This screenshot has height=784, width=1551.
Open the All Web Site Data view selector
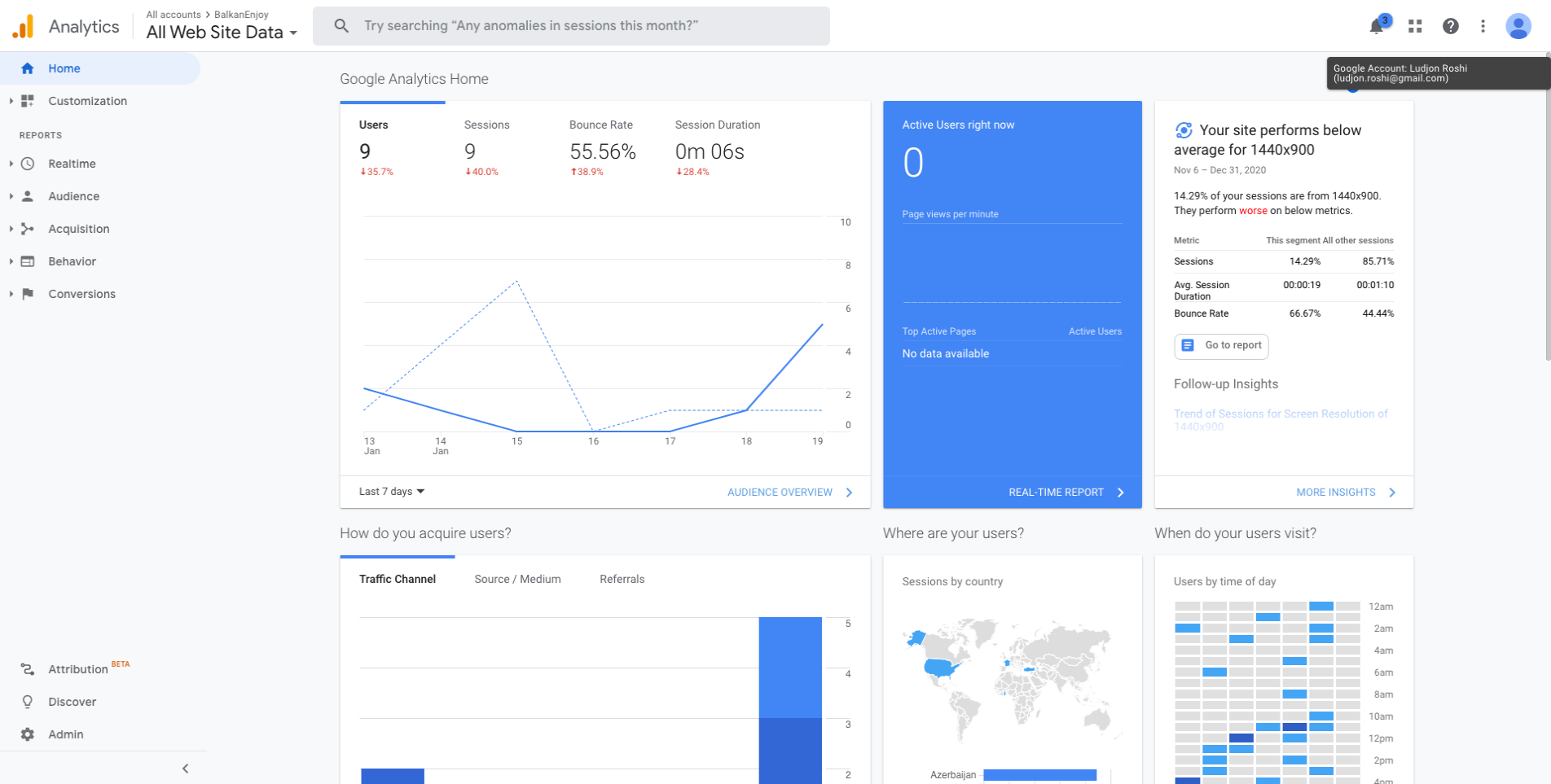(222, 33)
